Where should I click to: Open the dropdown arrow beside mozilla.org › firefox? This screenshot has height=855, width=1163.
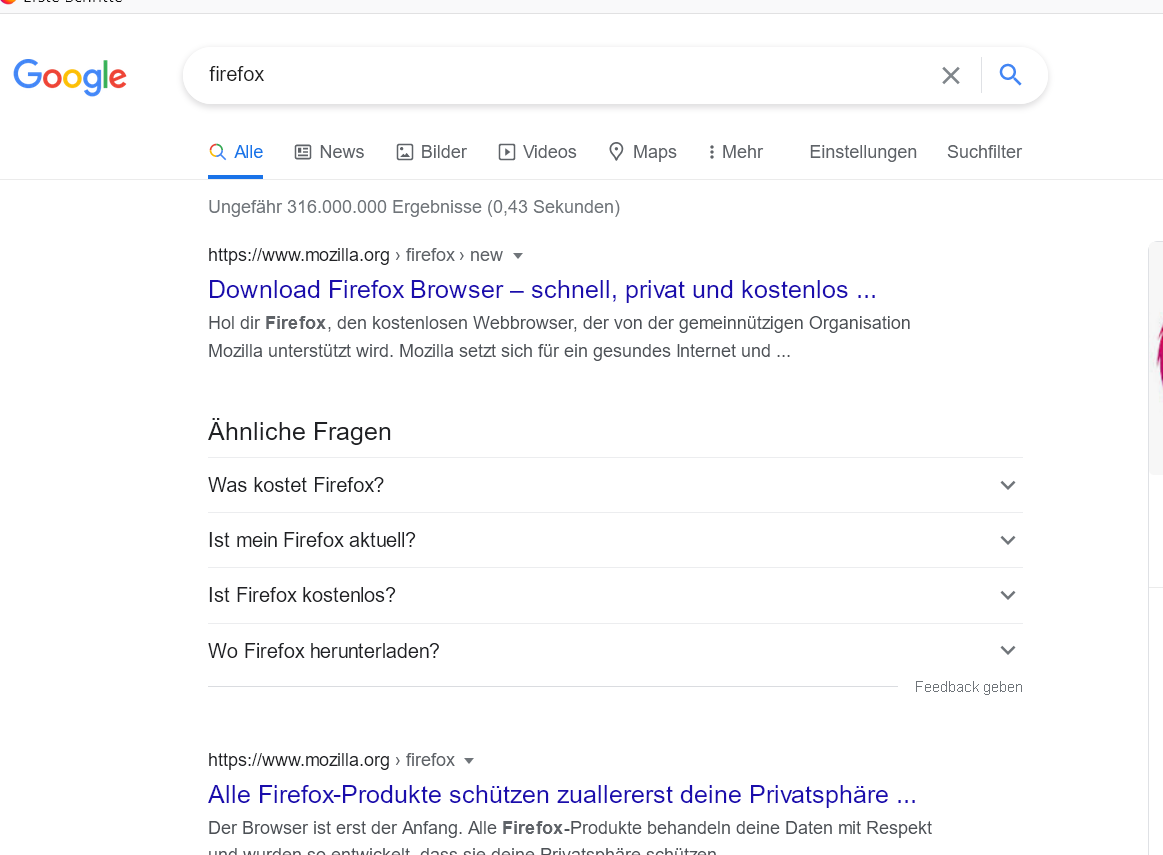click(470, 761)
